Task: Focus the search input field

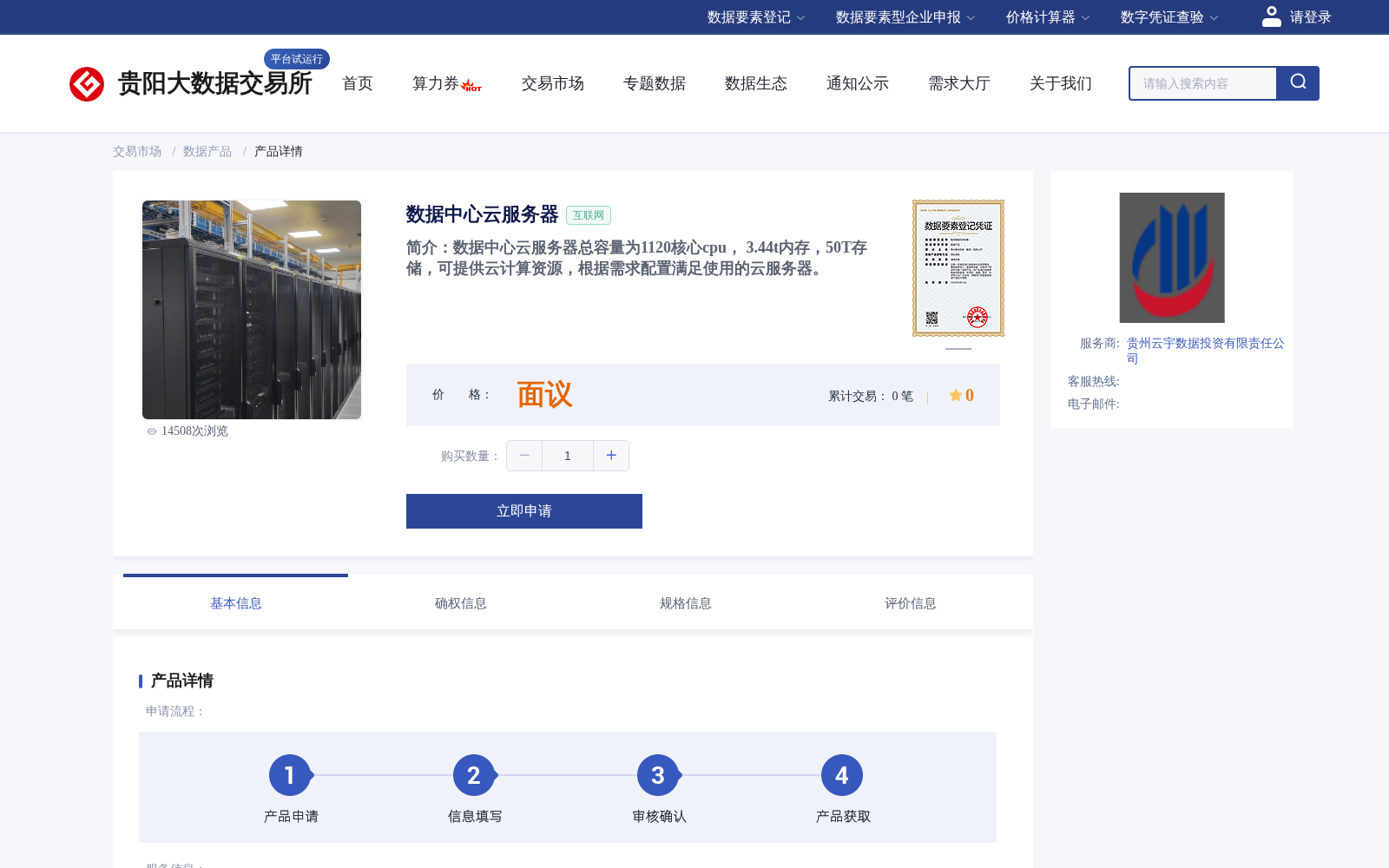Action: (1203, 83)
